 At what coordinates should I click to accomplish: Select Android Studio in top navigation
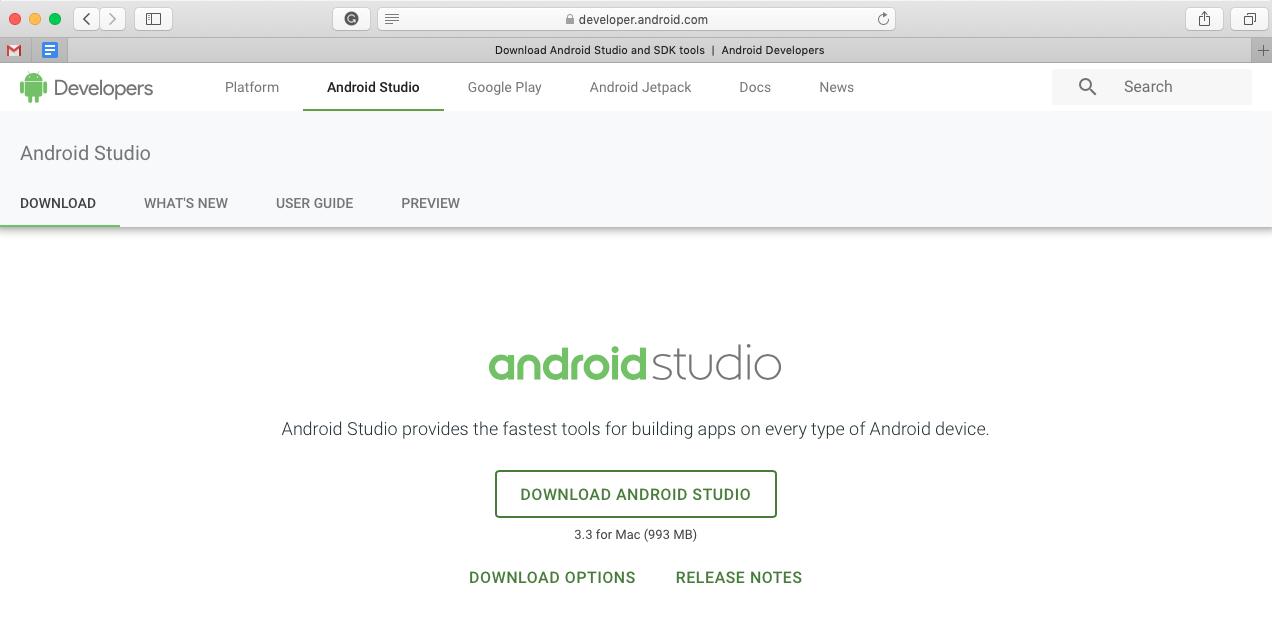373,87
